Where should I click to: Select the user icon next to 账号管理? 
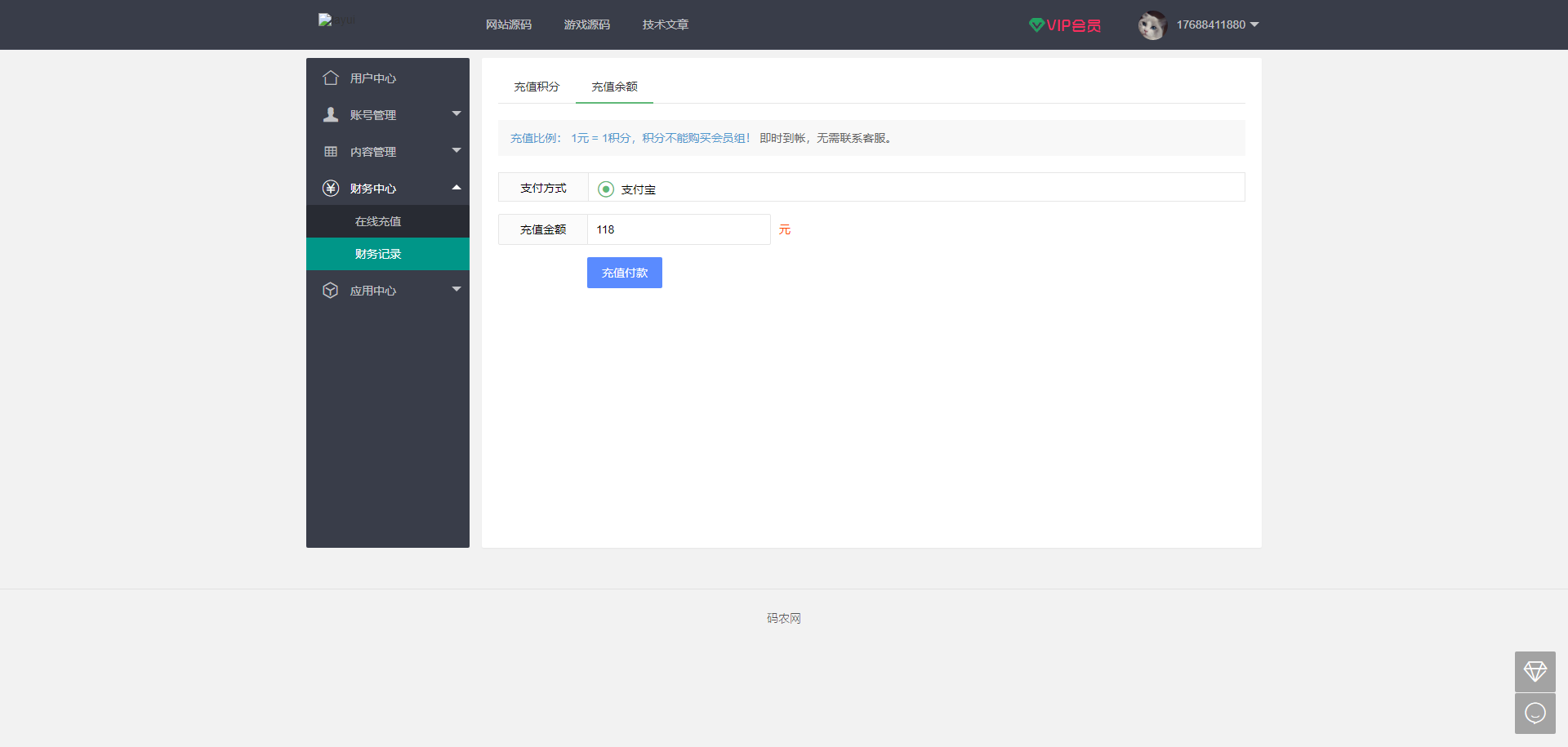click(x=331, y=113)
